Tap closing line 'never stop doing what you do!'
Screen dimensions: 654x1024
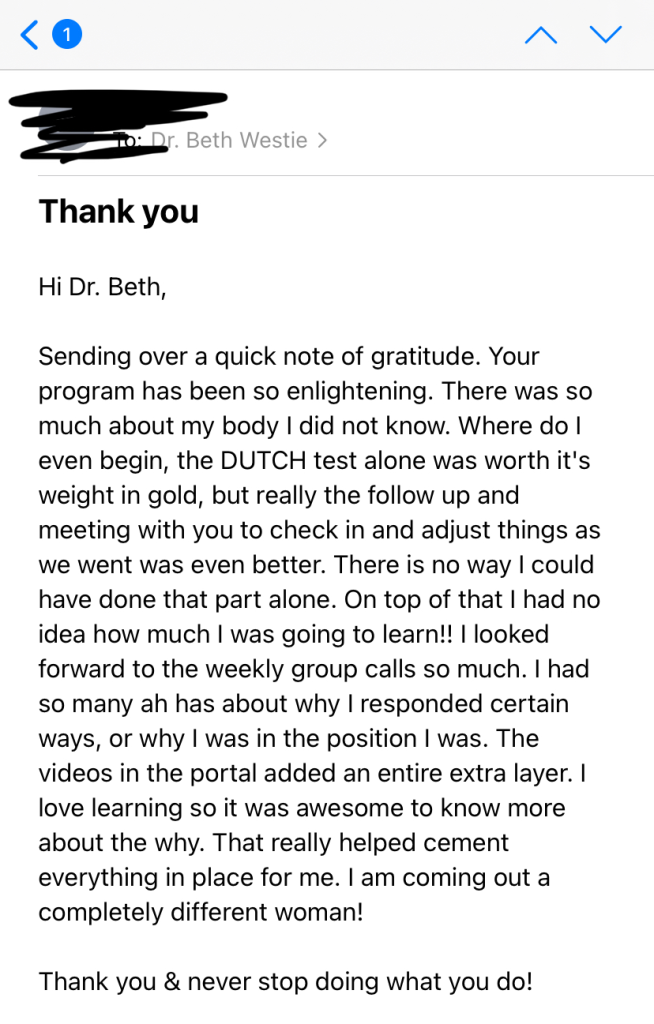coord(360,982)
